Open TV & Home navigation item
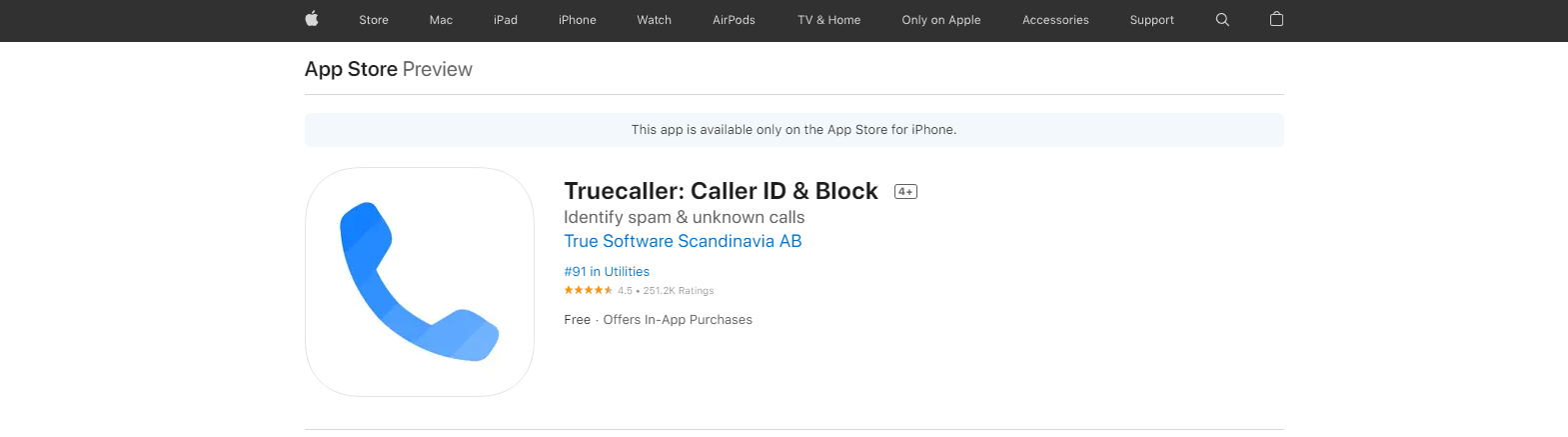The image size is (1568, 437). 829,20
